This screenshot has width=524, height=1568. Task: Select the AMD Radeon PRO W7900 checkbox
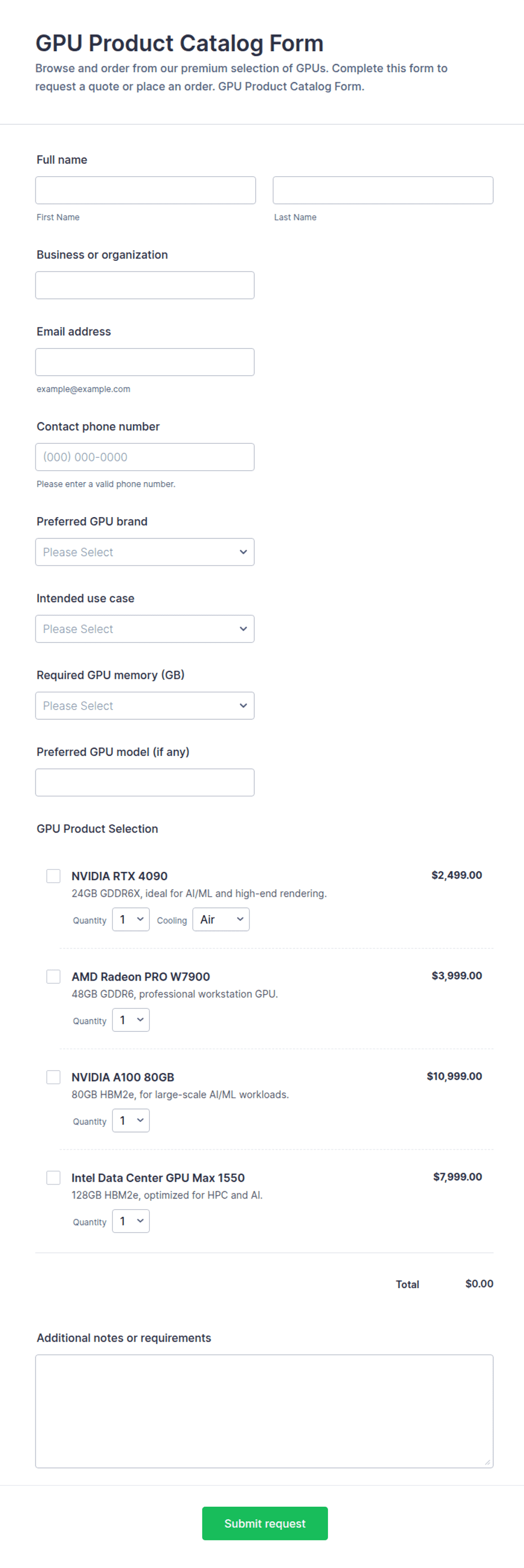click(x=54, y=975)
